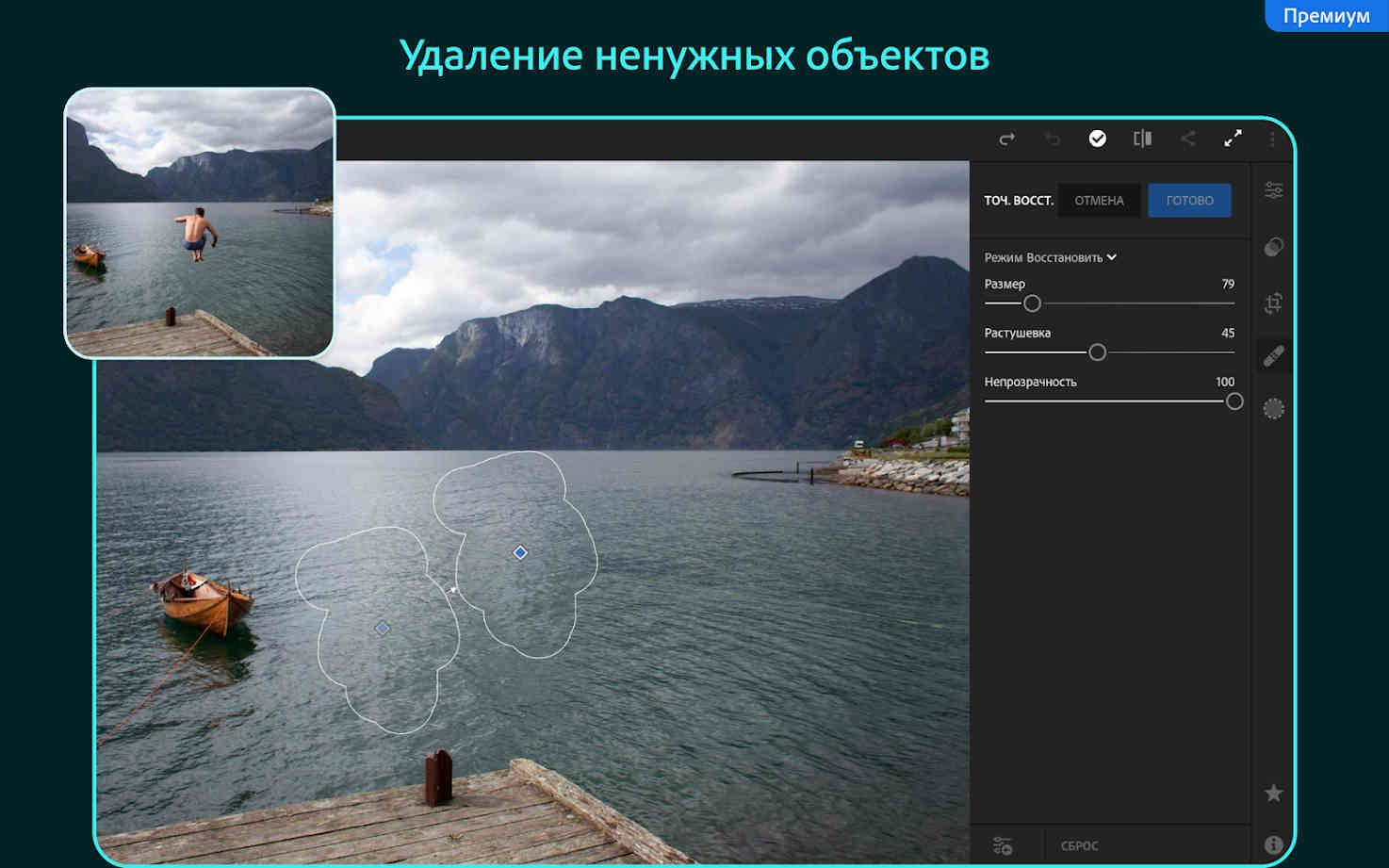Click ОТМЕНА to cancel healing
The image size is (1389, 868).
(x=1099, y=201)
